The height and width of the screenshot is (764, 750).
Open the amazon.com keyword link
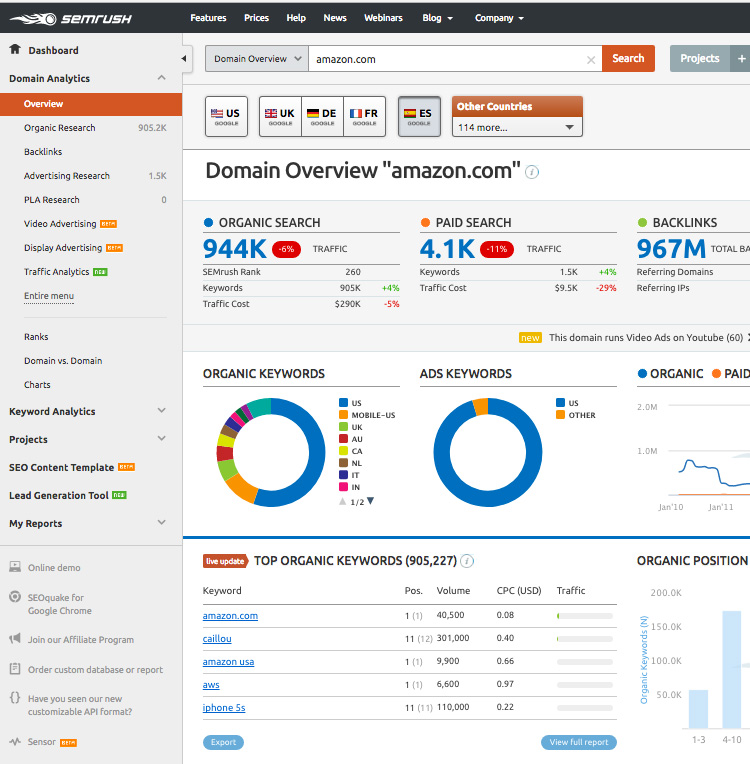click(x=230, y=615)
